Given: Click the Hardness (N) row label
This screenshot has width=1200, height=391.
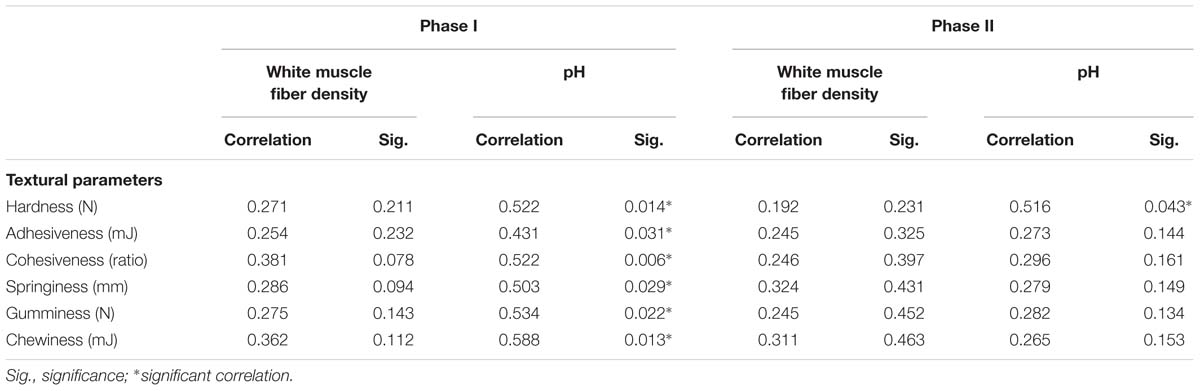Looking at the screenshot, I should coord(45,206).
